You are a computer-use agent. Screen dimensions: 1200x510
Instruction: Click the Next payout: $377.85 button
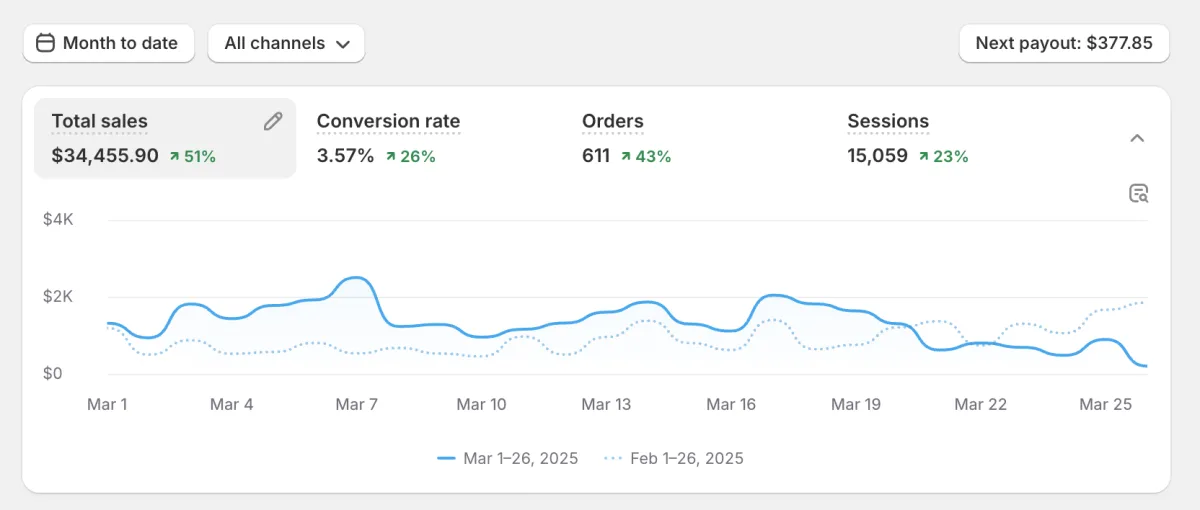[1064, 43]
